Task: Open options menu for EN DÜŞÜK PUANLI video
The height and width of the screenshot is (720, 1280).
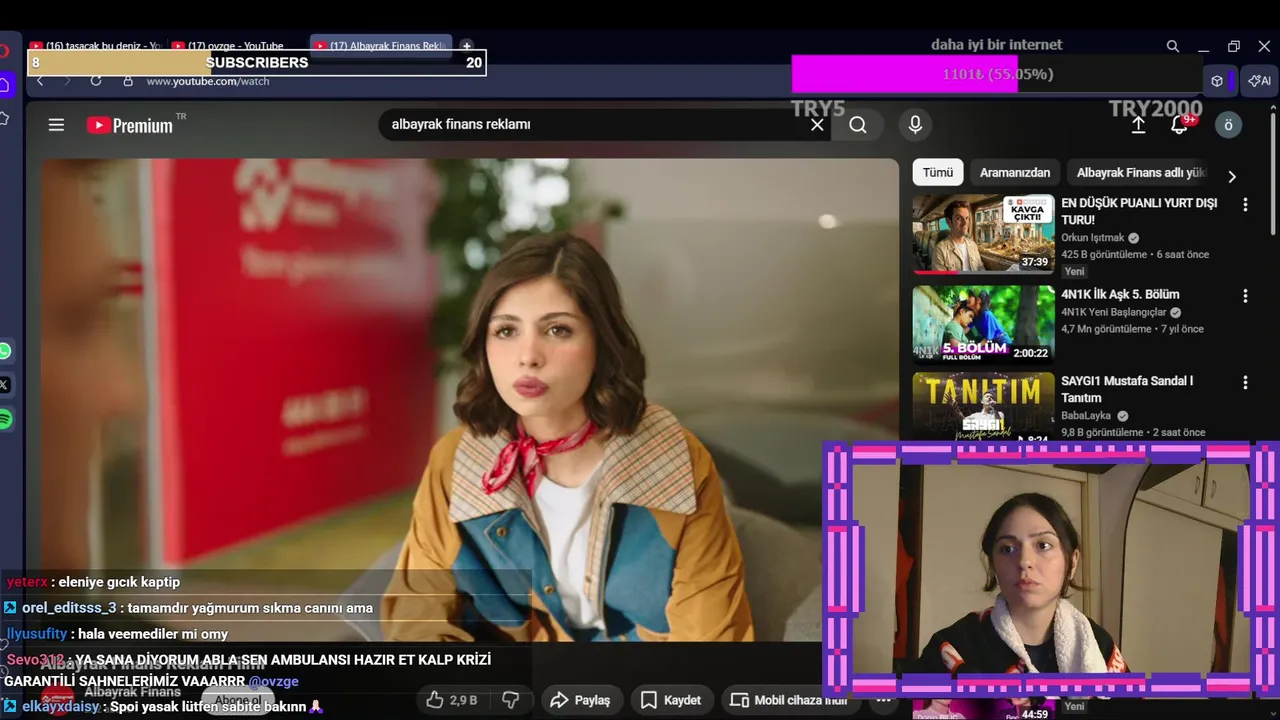Action: click(1245, 204)
